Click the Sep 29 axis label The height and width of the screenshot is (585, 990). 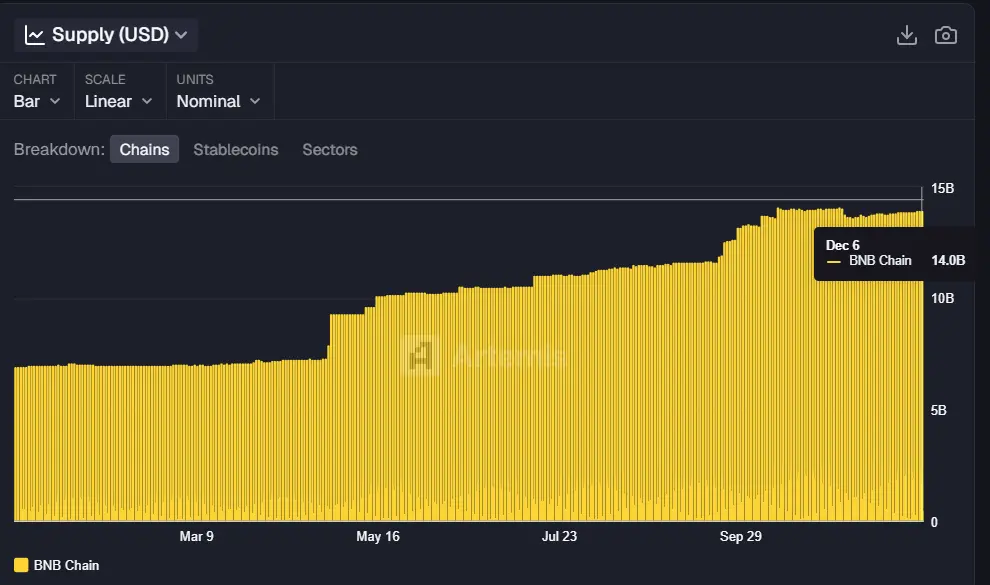click(740, 536)
